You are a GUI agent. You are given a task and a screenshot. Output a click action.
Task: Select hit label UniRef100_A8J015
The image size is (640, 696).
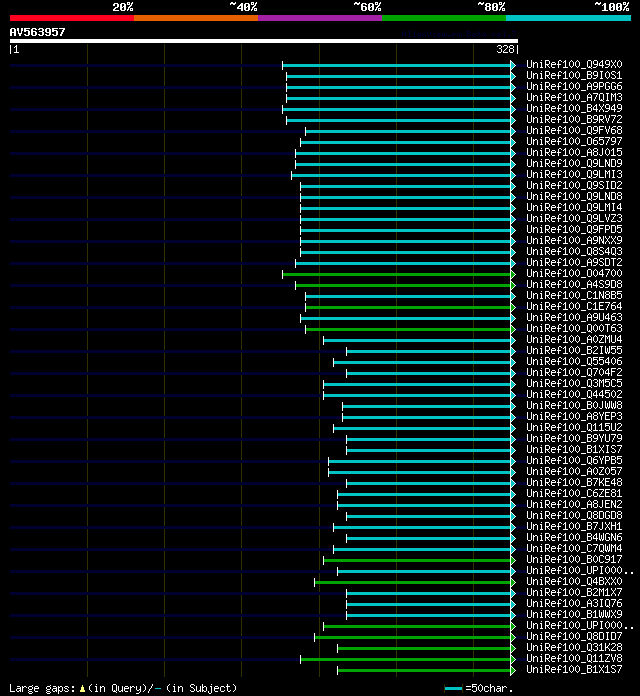pos(574,152)
